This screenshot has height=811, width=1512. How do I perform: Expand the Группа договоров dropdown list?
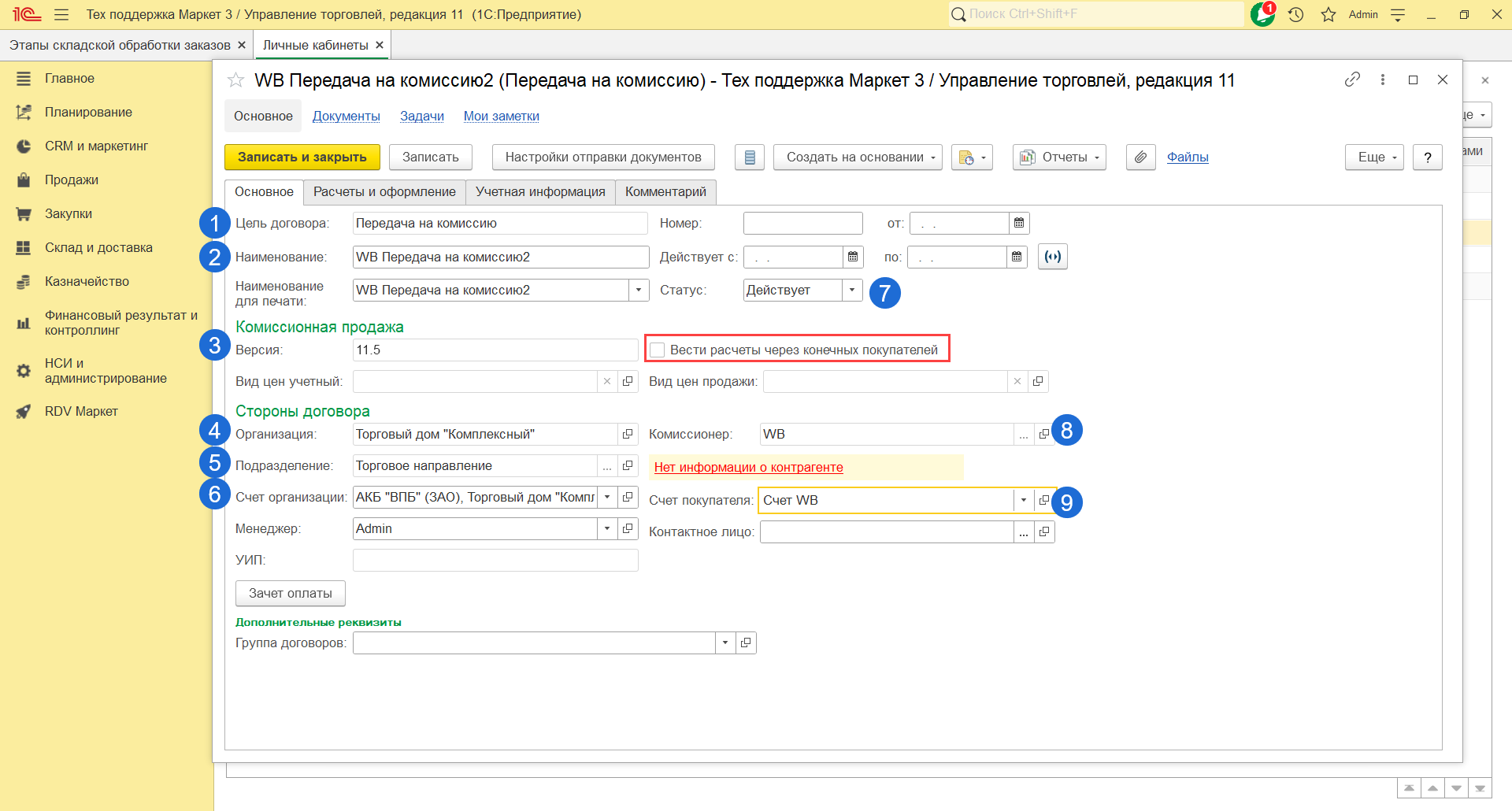click(x=725, y=643)
